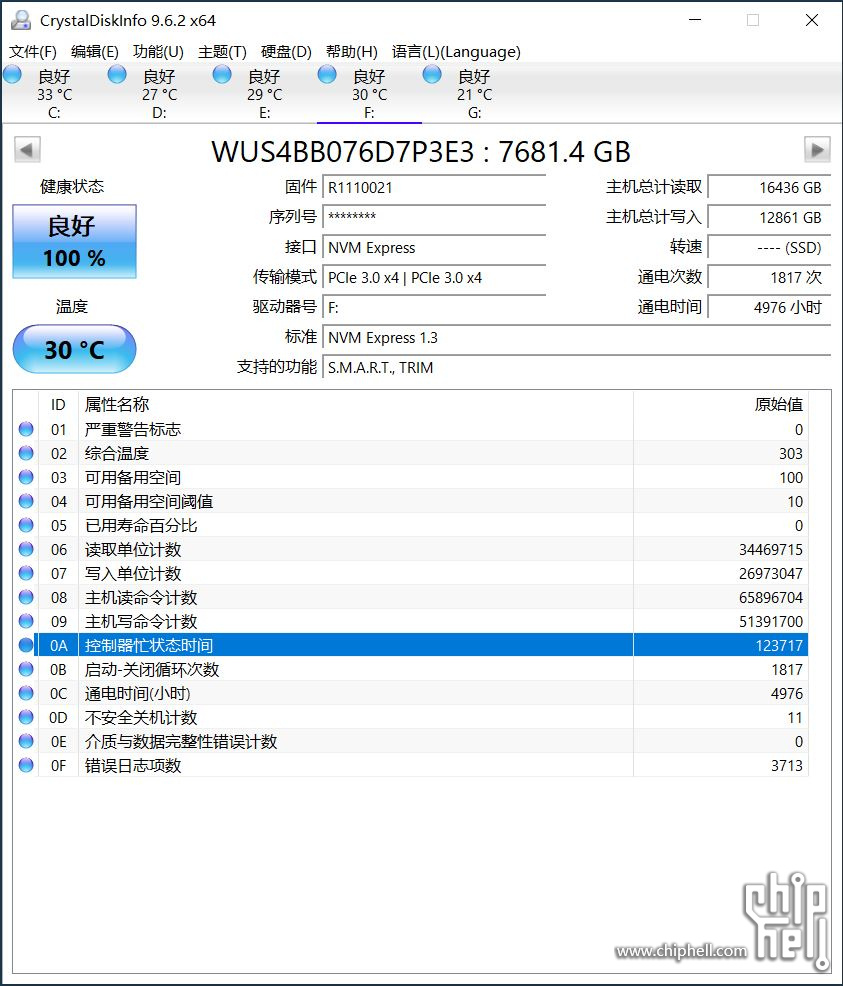Click status orb for attribute 02 综合温度
Screen dimensions: 843x986
[x=26, y=453]
